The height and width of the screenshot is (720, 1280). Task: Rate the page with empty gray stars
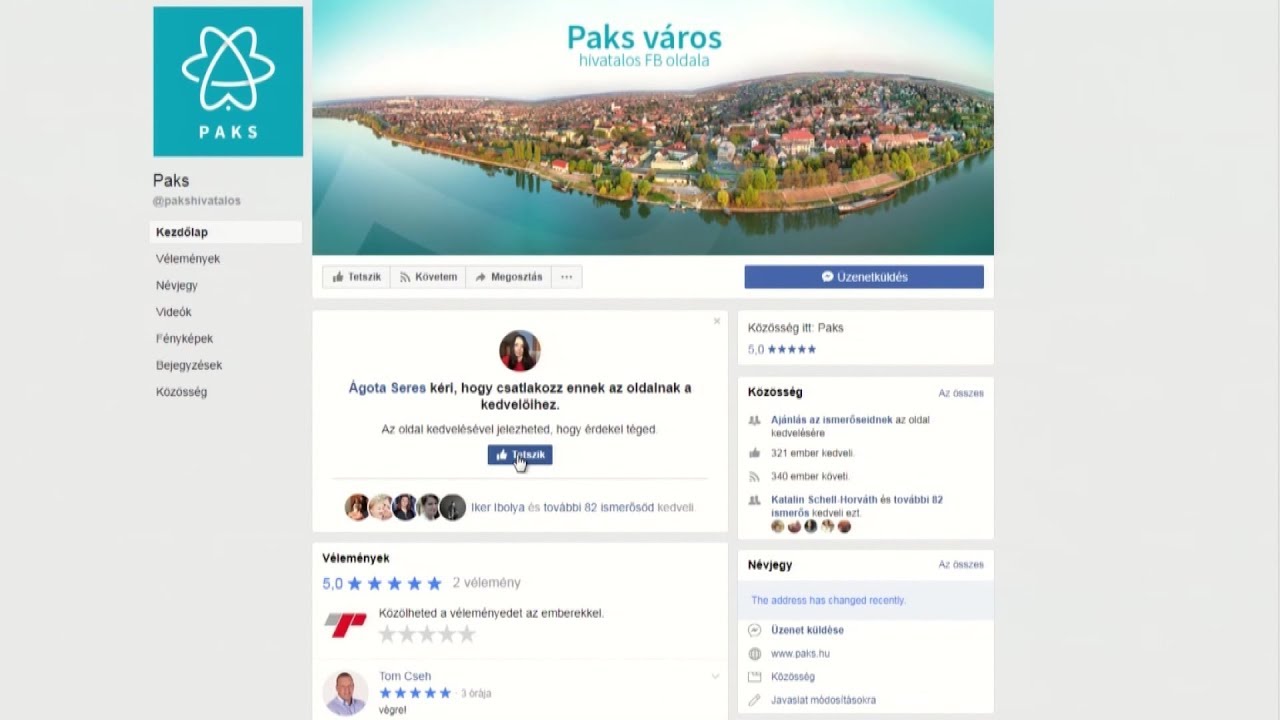[x=427, y=634]
